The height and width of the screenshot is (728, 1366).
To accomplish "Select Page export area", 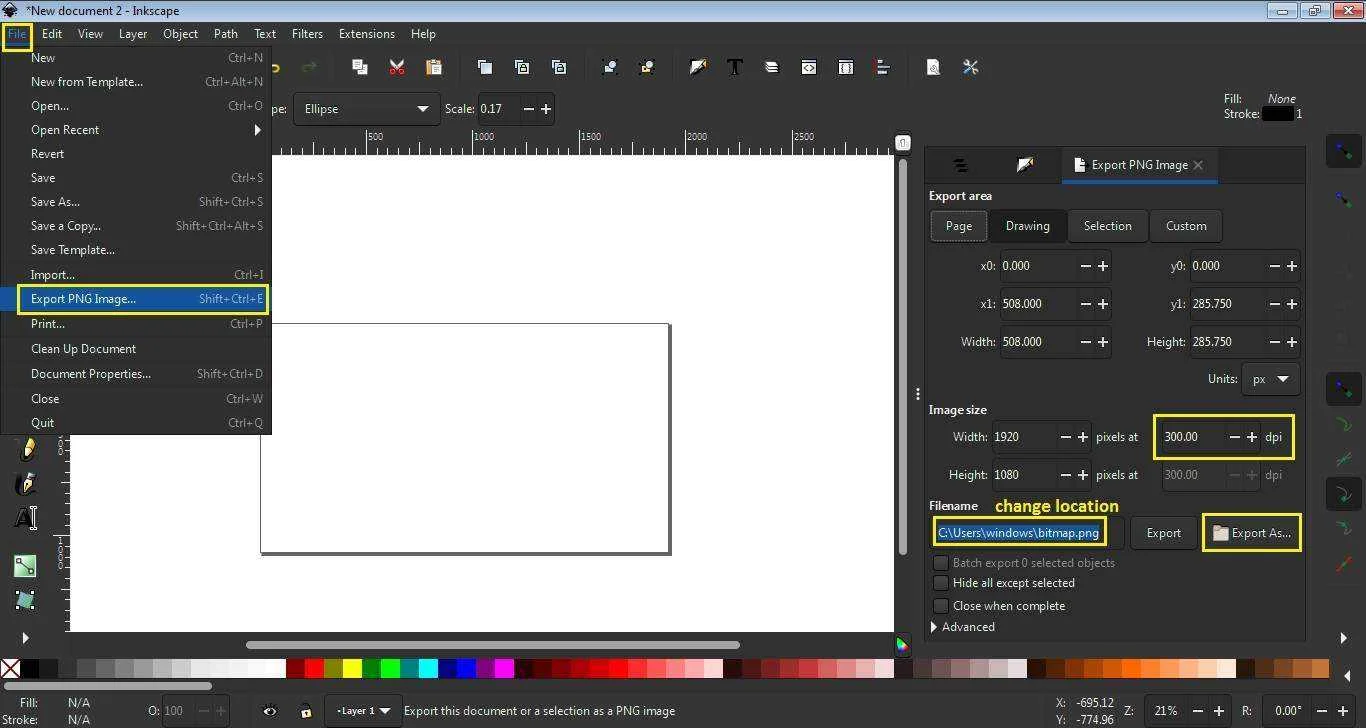I will [959, 226].
